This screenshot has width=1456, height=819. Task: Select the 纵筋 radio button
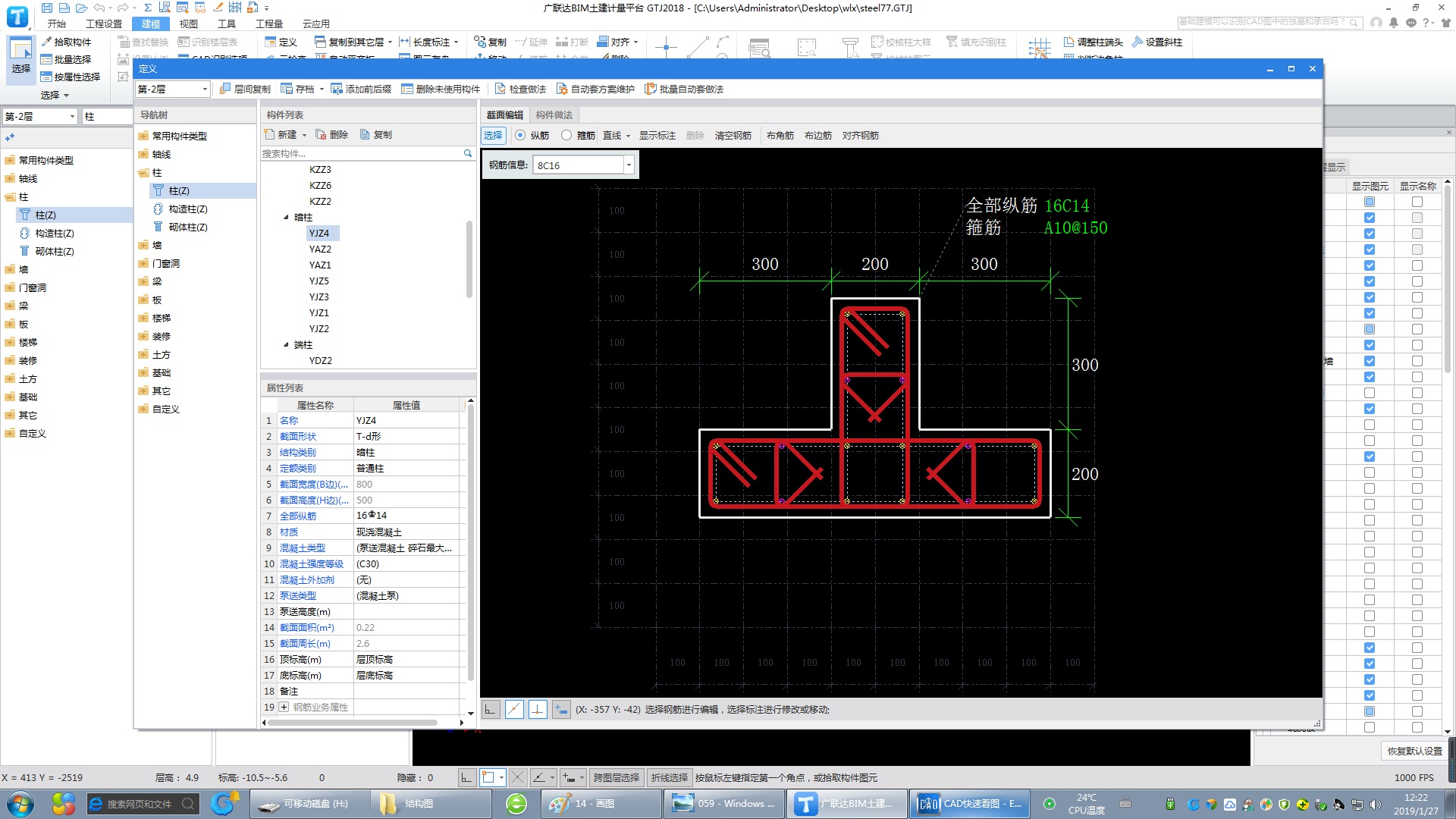520,135
